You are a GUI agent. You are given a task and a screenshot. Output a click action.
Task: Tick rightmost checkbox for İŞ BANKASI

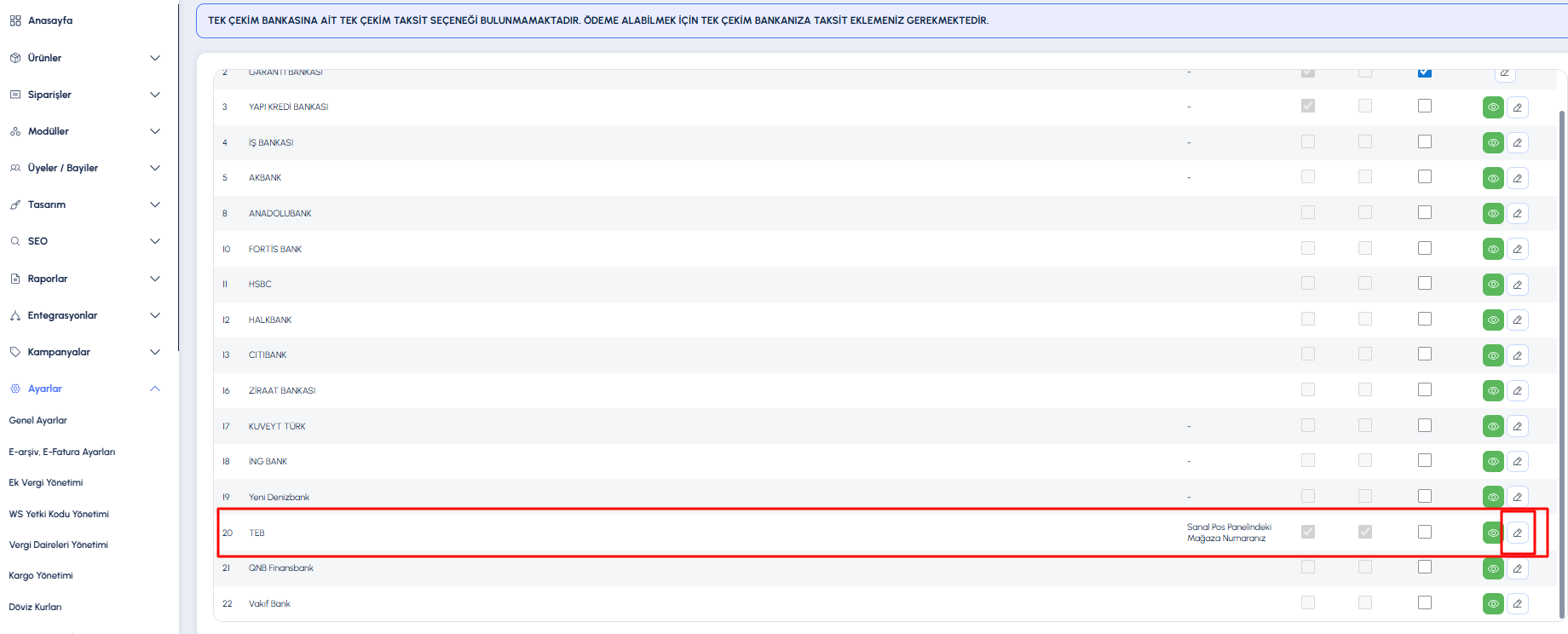[x=1425, y=141]
